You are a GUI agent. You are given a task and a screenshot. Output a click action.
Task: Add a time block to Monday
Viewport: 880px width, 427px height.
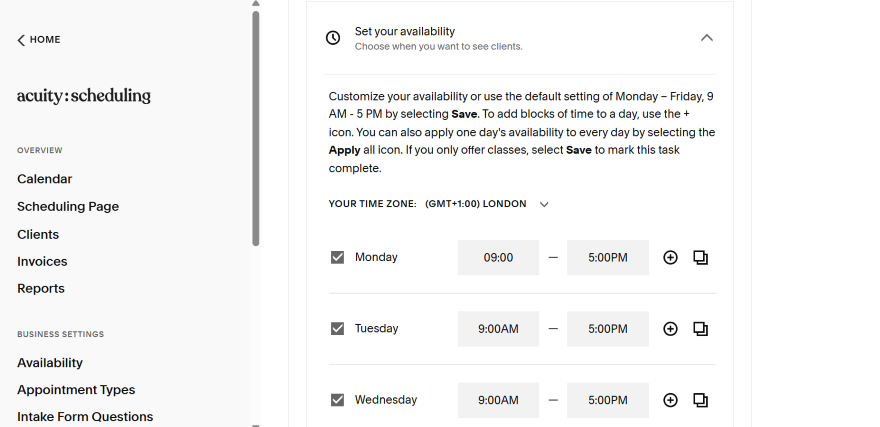coord(670,258)
